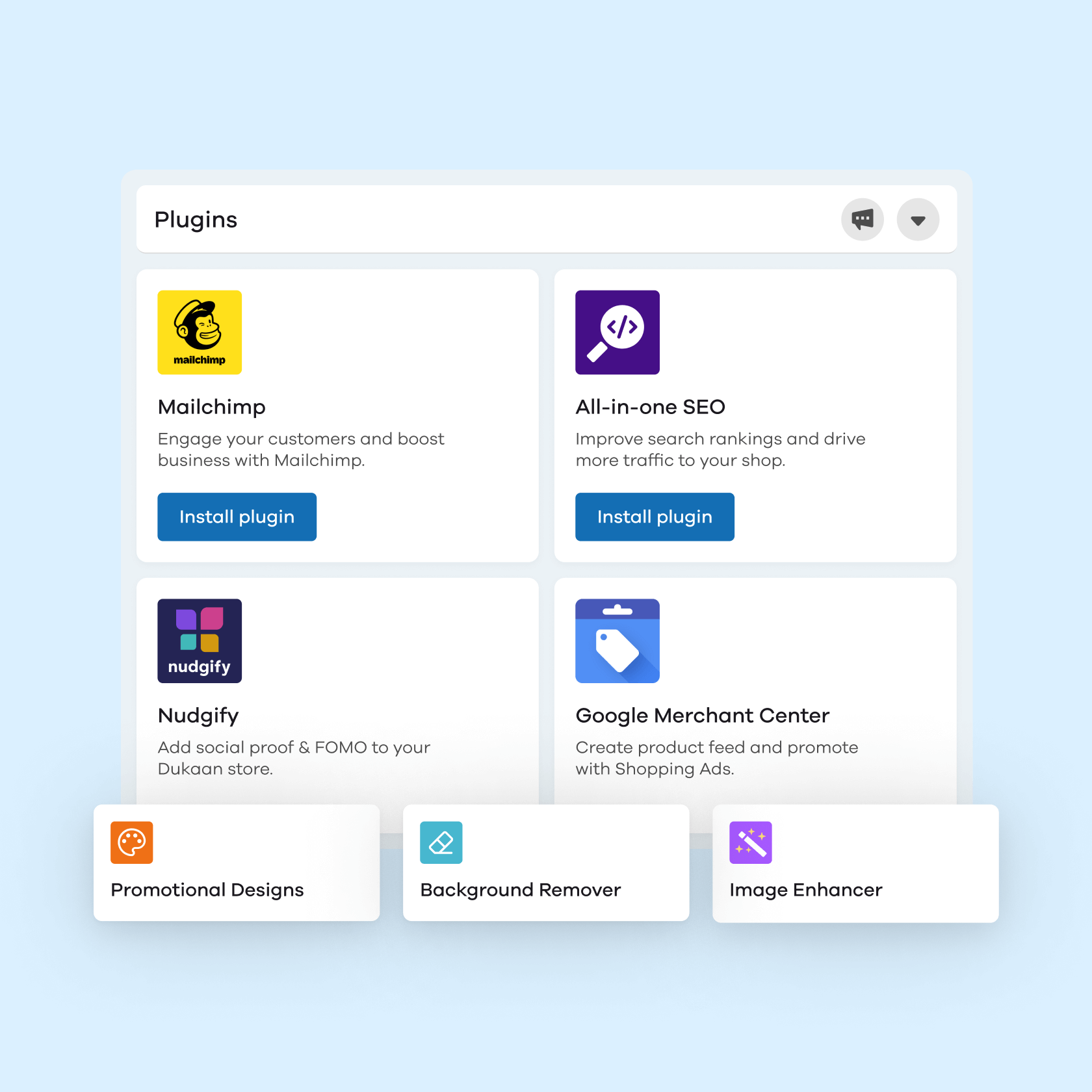
Task: Install the Mailchimp plugin
Action: [237, 517]
